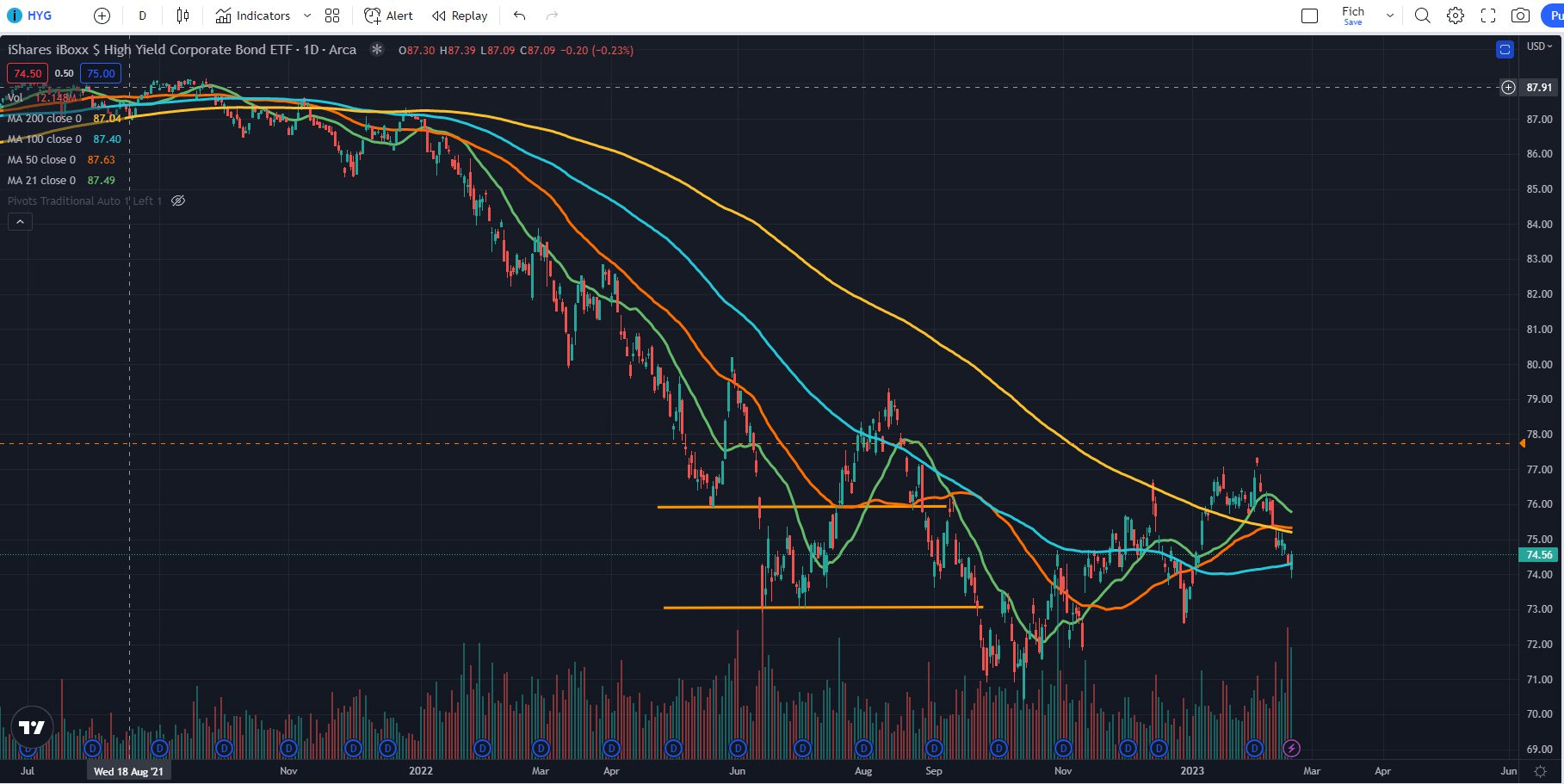Click the 74.56 current price label
The height and width of the screenshot is (784, 1564).
1538,555
